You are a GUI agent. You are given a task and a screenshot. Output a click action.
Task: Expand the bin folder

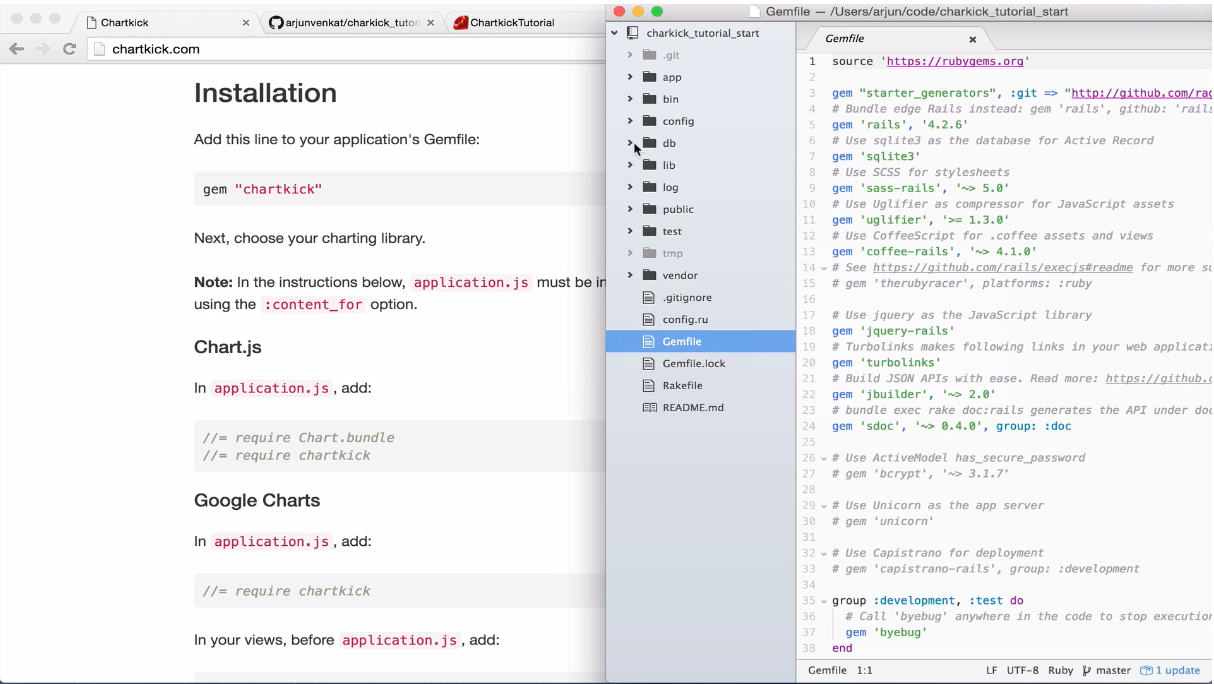(630, 99)
